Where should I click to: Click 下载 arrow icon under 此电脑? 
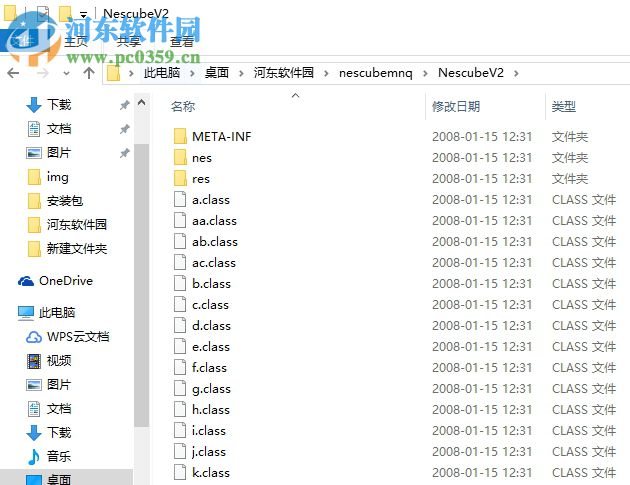point(34,433)
